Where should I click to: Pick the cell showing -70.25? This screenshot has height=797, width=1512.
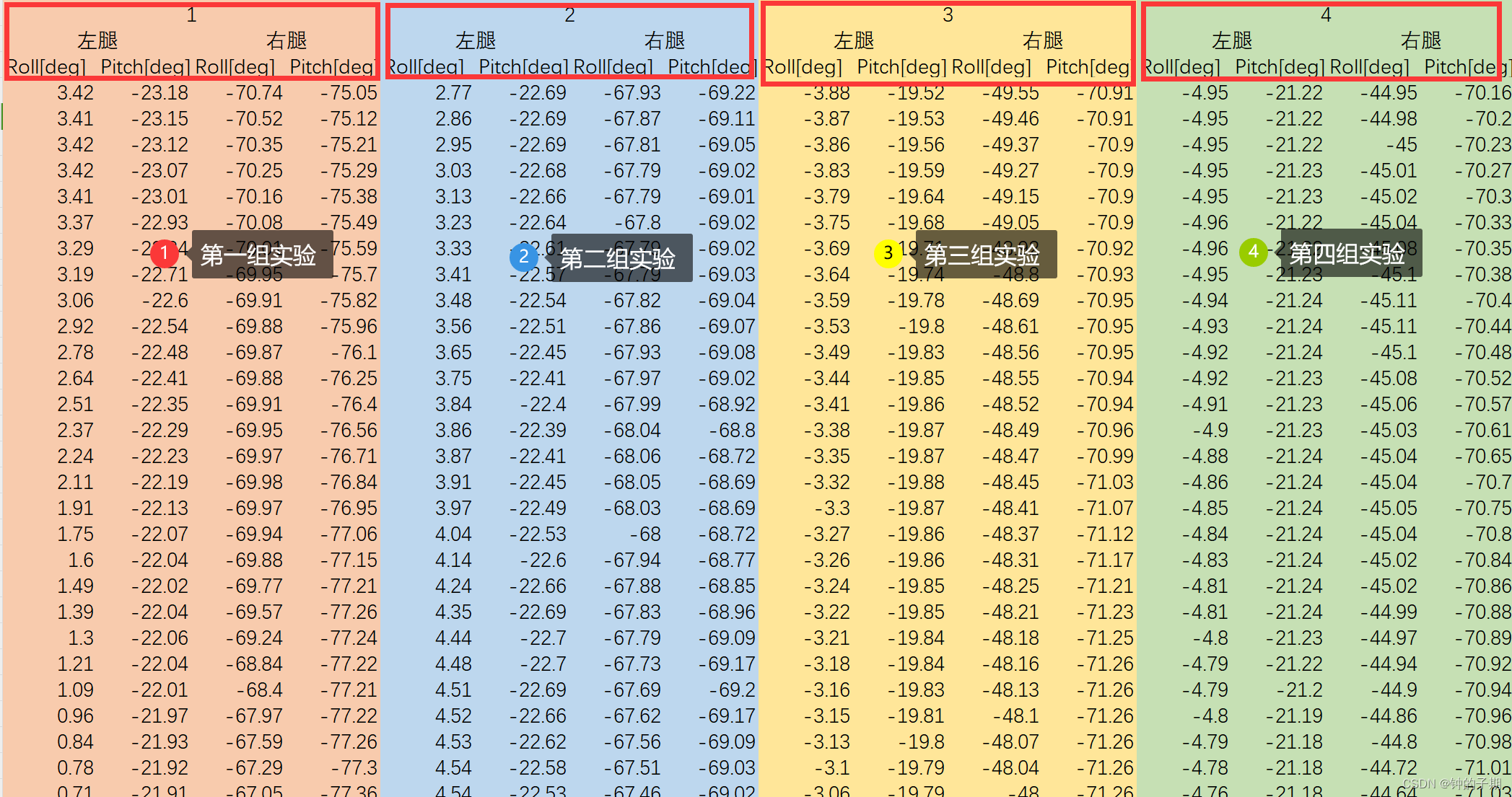(254, 171)
